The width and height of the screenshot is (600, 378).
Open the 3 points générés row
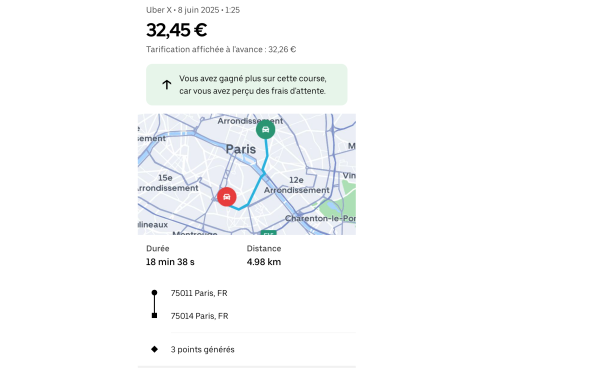click(x=247, y=349)
